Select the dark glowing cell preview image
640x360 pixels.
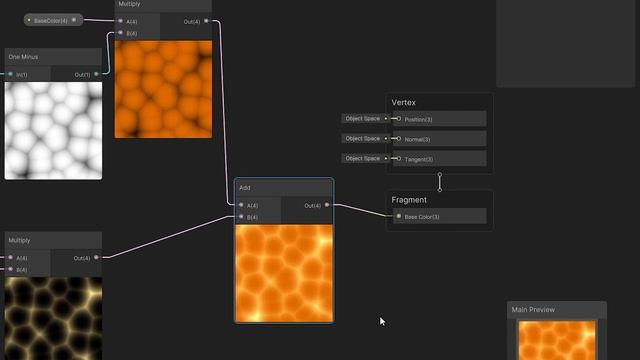click(x=53, y=318)
